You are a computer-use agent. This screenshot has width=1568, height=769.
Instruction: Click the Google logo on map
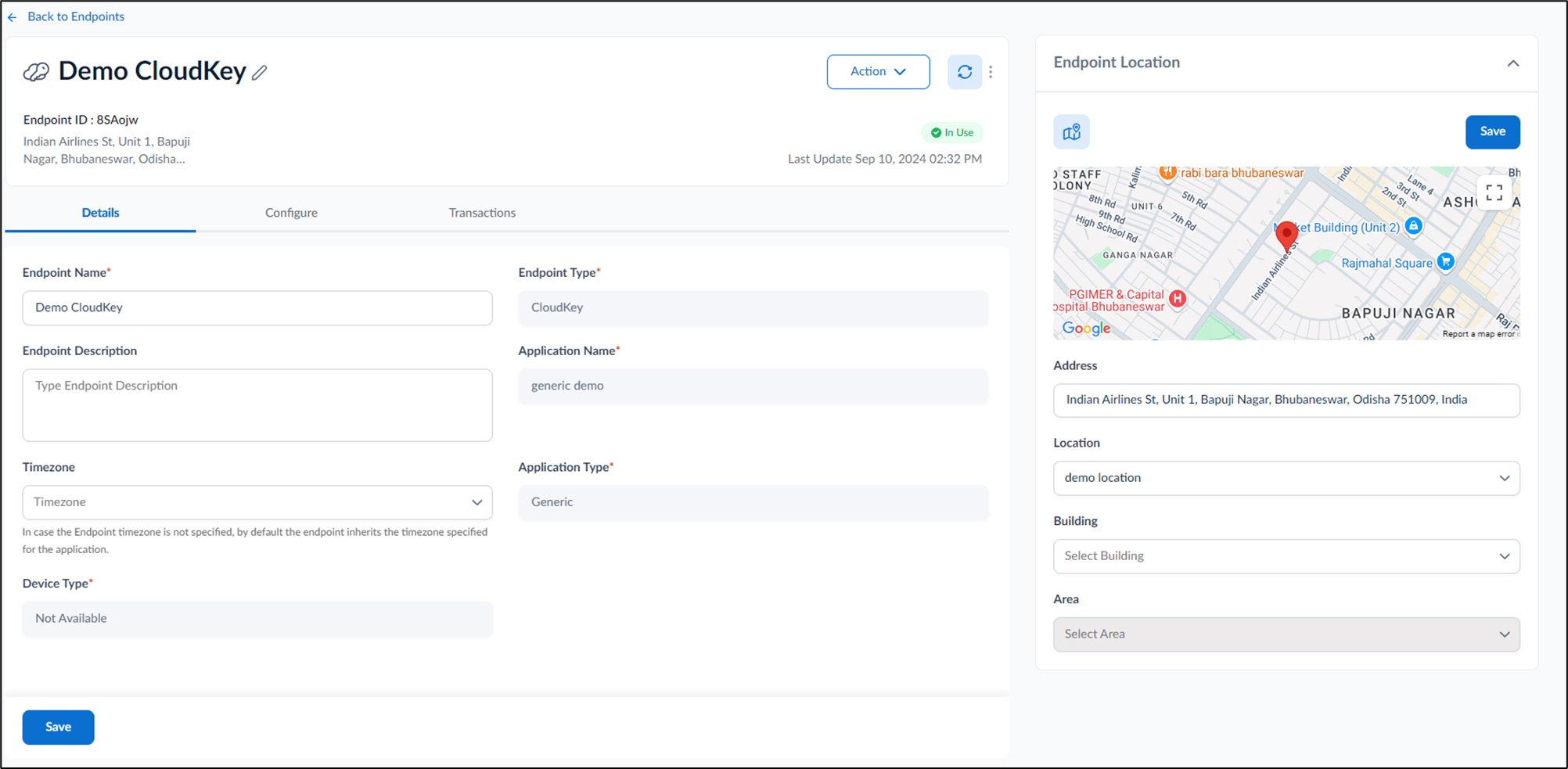point(1086,329)
